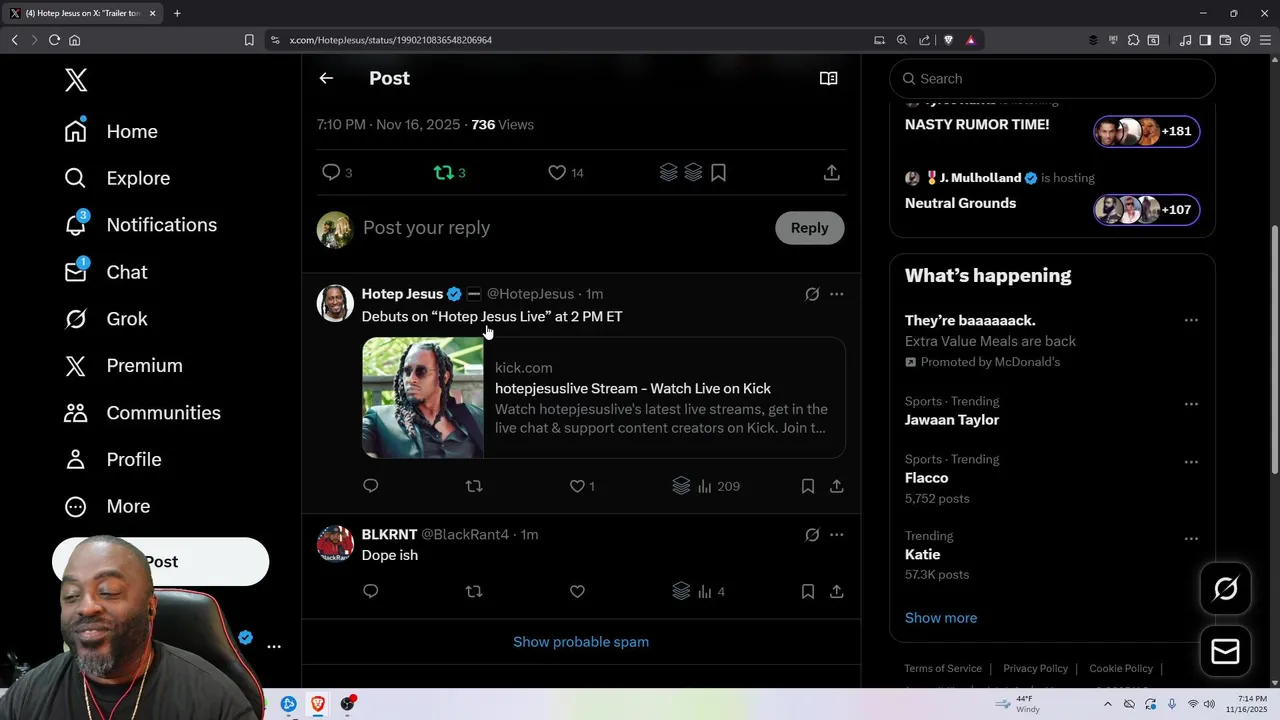The image size is (1280, 720).
Task: Click Show more under What's happening
Action: (x=941, y=618)
